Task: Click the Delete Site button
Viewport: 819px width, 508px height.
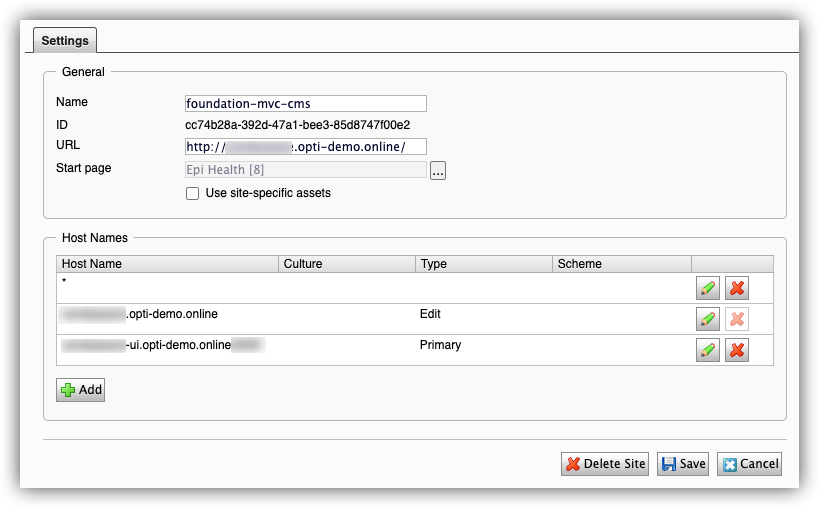Action: click(x=605, y=464)
